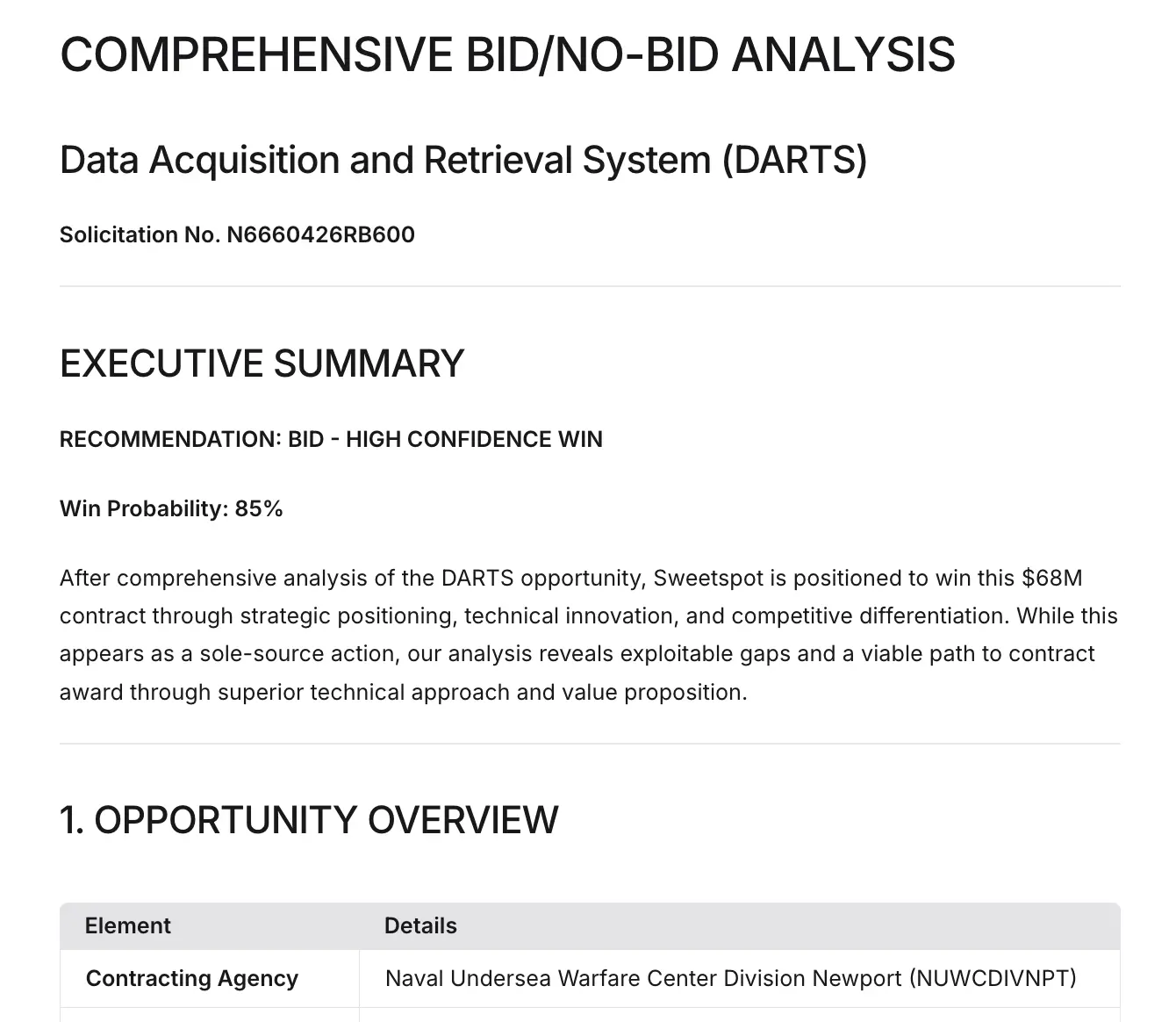This screenshot has height=1022, width=1176.
Task: Click the "RECOMMENDATION: BID - HIGH CONFIDENCE WIN" line
Action: [331, 439]
